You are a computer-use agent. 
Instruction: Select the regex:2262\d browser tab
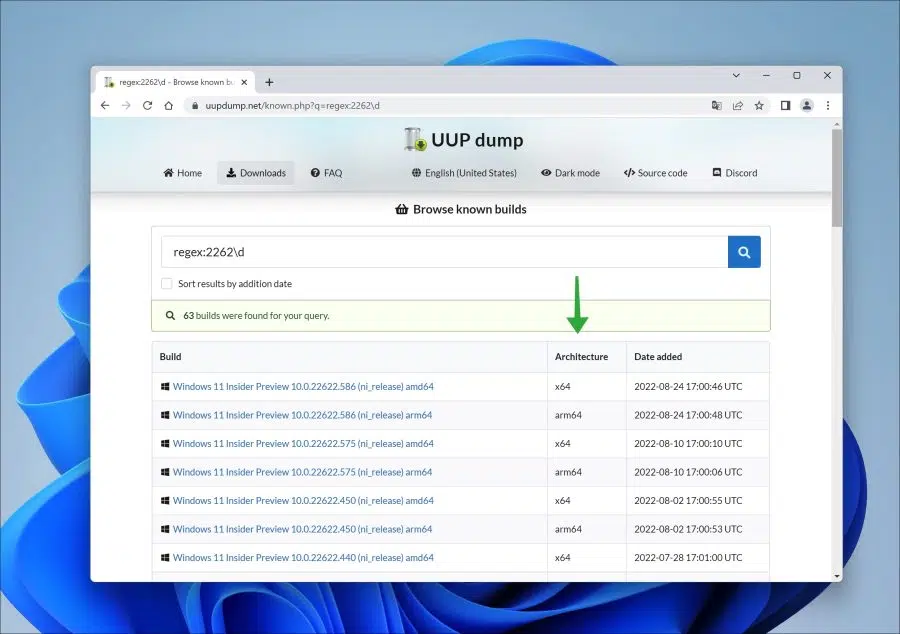coord(175,82)
